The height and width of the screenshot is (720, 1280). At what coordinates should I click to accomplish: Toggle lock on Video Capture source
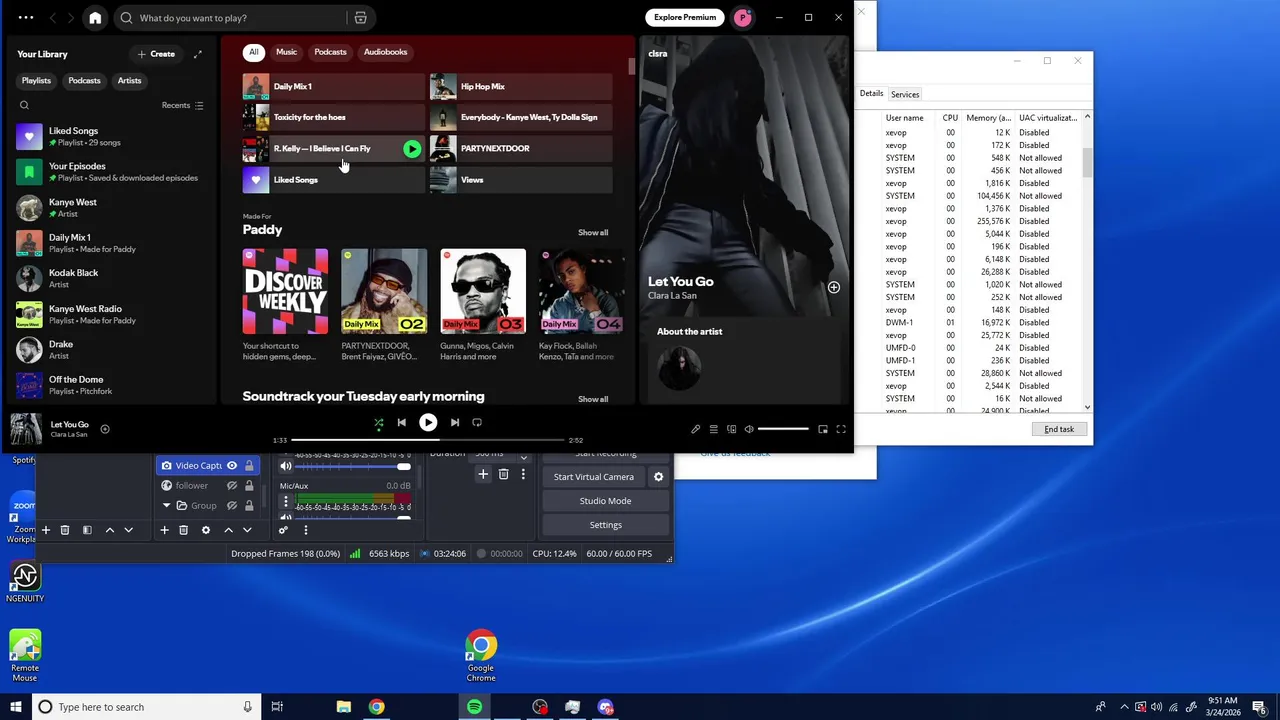(x=249, y=466)
